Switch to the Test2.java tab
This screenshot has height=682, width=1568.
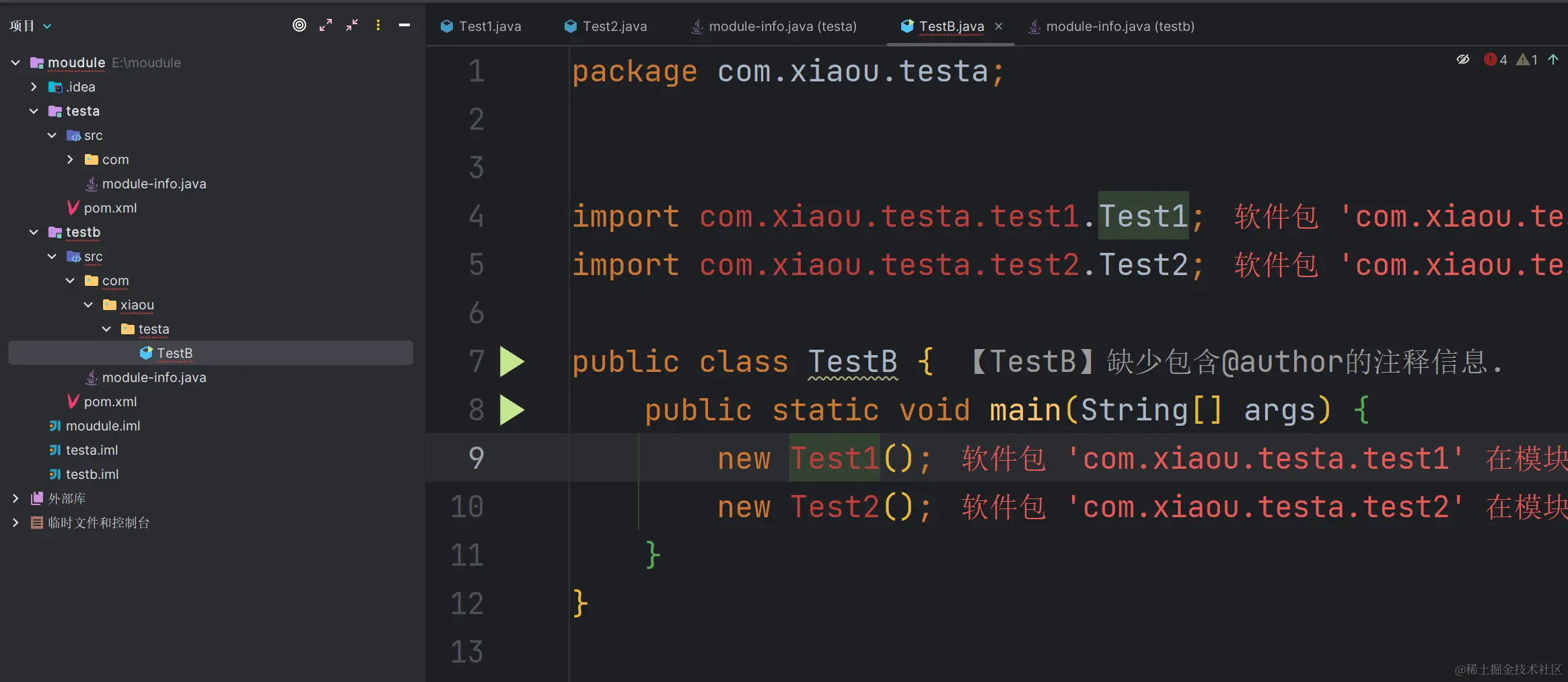coord(606,26)
